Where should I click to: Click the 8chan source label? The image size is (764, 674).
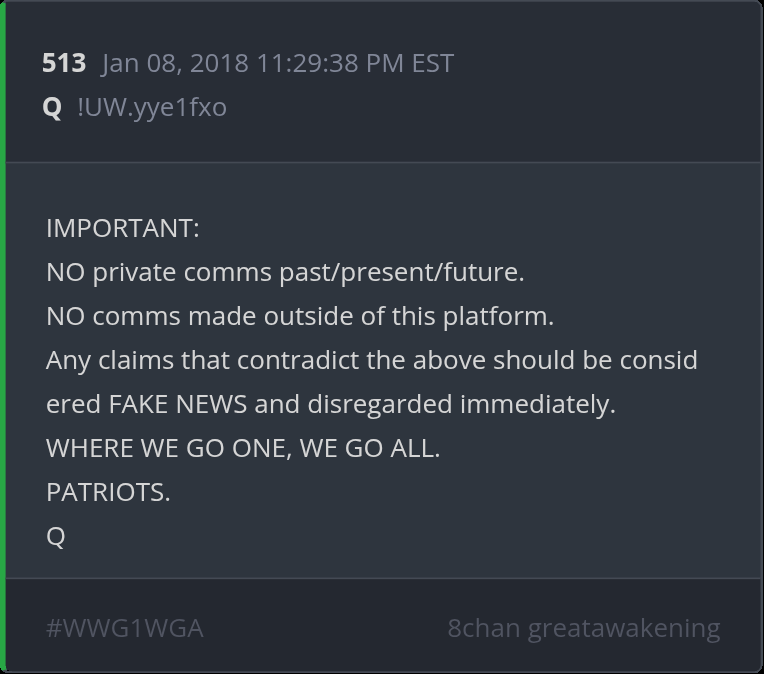pyautogui.click(x=483, y=628)
